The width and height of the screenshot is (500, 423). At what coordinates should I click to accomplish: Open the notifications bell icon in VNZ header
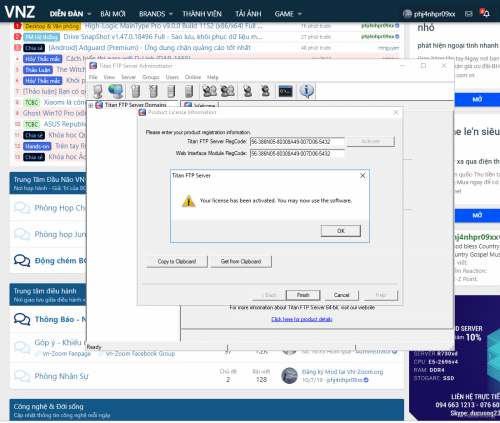coord(485,13)
